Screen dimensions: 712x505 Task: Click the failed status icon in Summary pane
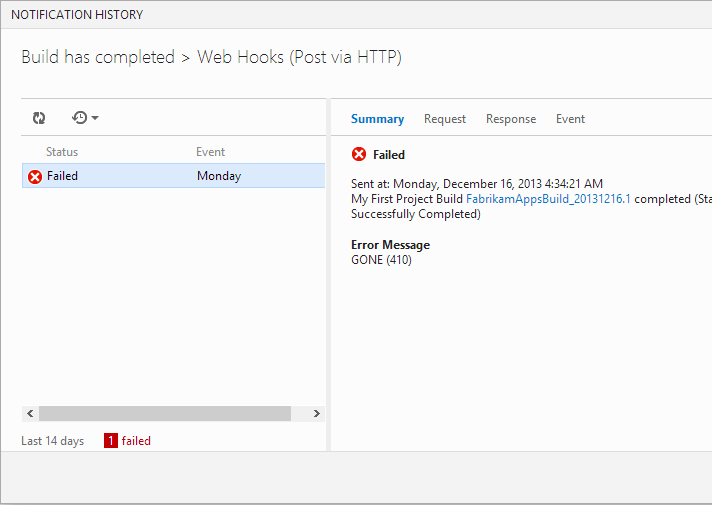click(x=359, y=154)
